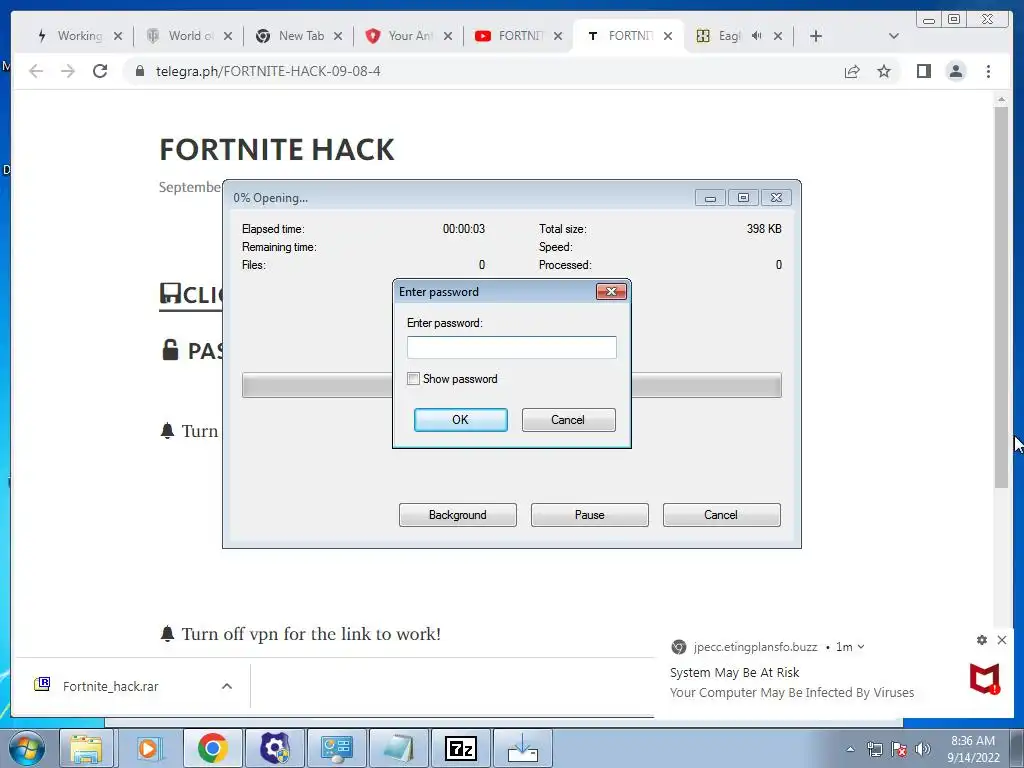Open download tray app in taskbar
This screenshot has width=1024, height=768.
[522, 748]
